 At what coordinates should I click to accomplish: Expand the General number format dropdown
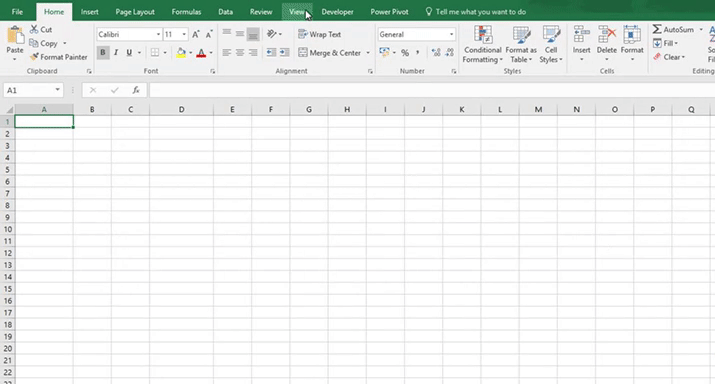[x=451, y=34]
